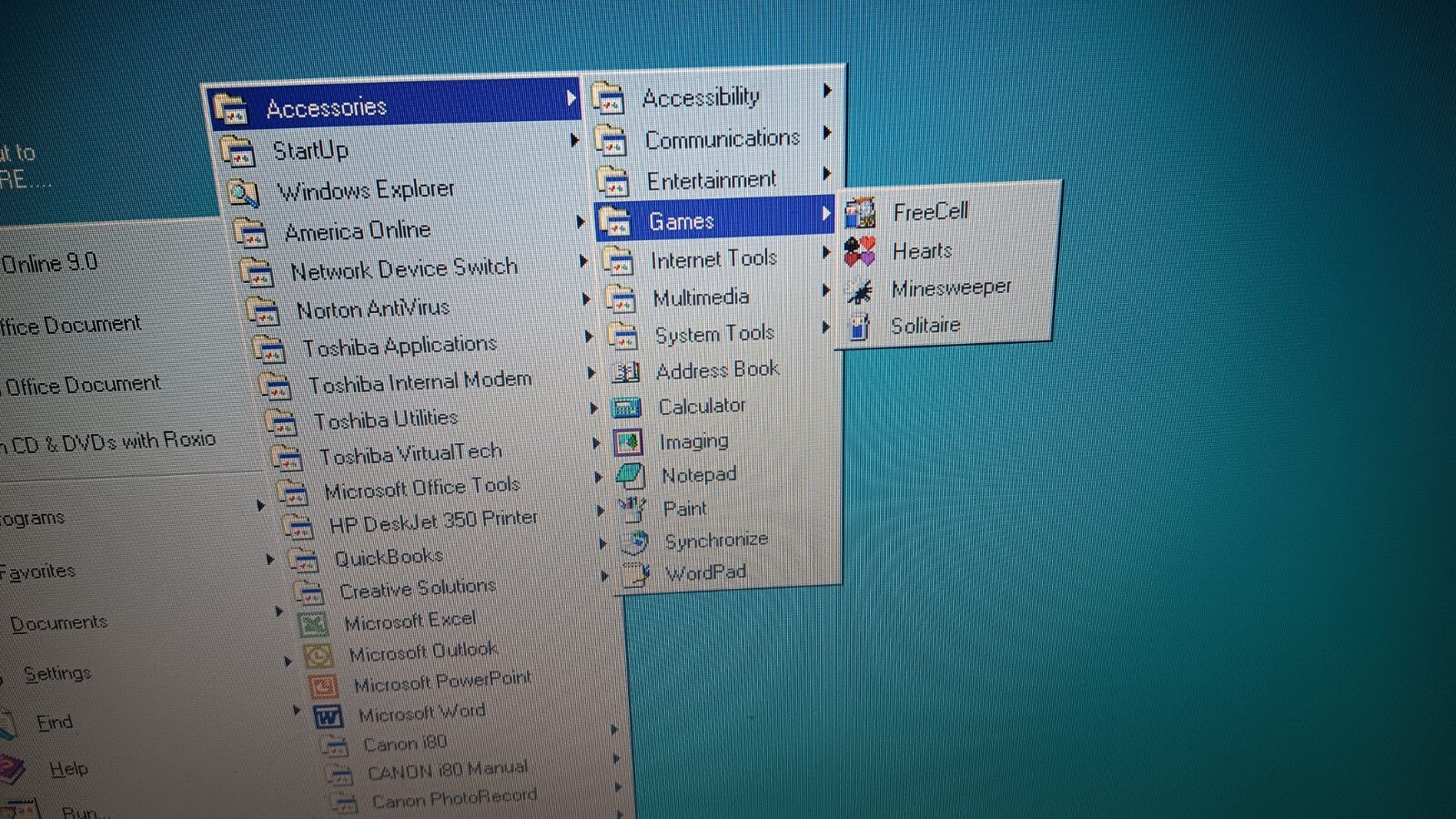Viewport: 1456px width, 819px height.
Task: Expand the America Online submenu arrow
Action: pos(580,221)
